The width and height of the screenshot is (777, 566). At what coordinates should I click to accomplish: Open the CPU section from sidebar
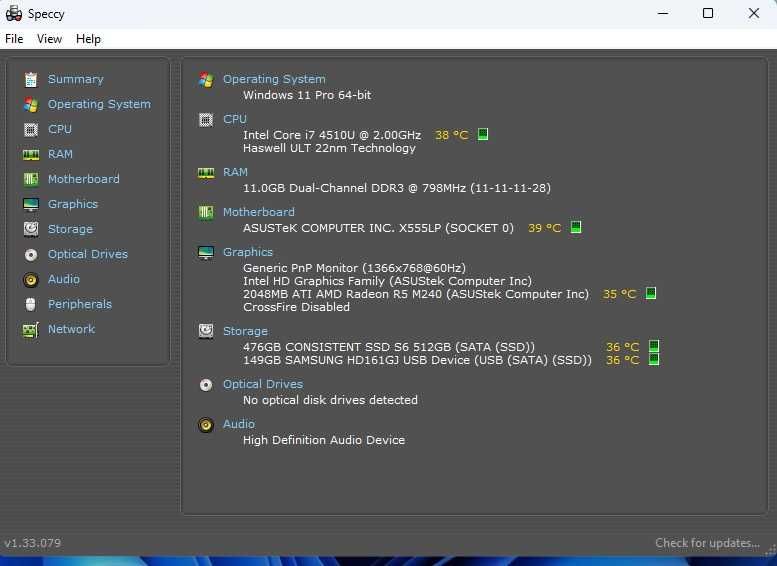(60, 129)
